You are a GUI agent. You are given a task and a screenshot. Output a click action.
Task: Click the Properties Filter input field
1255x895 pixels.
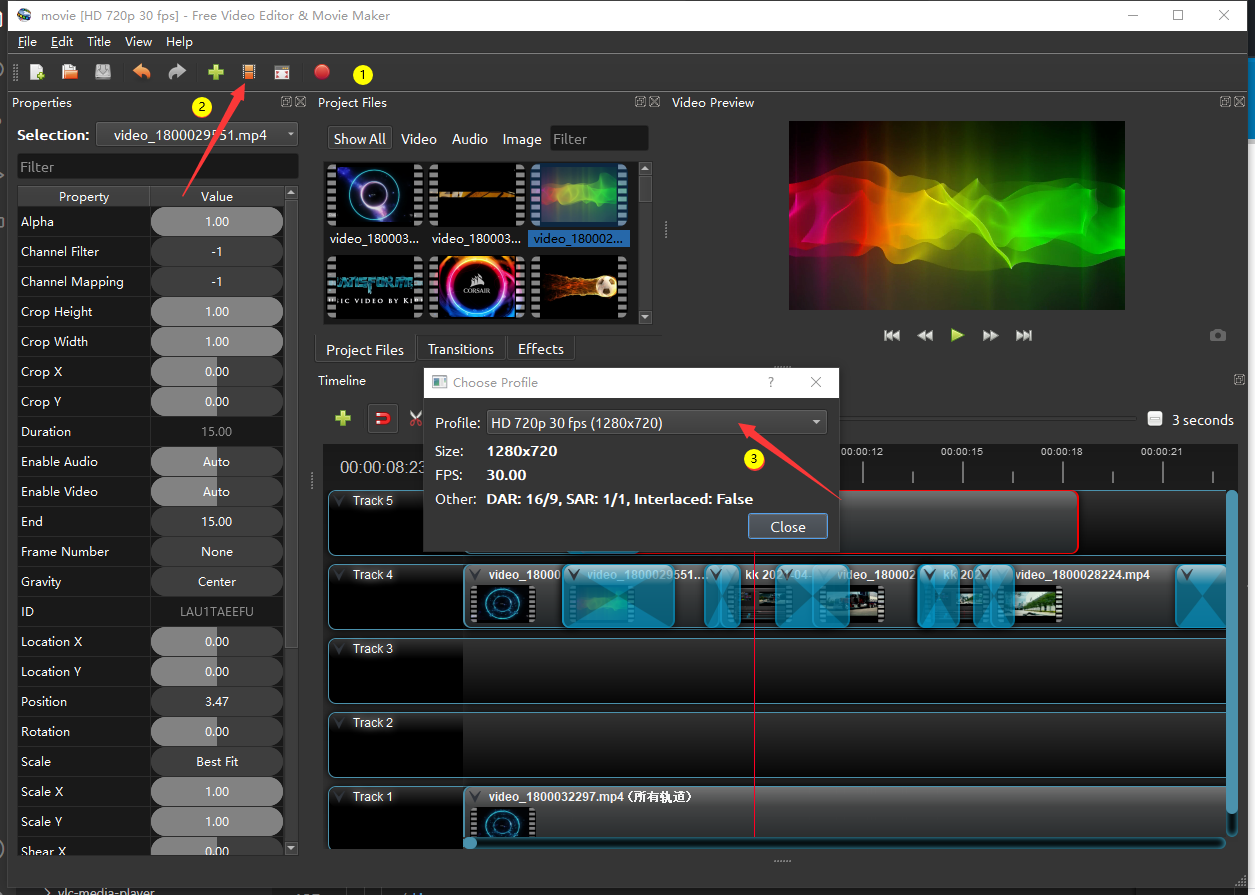pos(158,167)
